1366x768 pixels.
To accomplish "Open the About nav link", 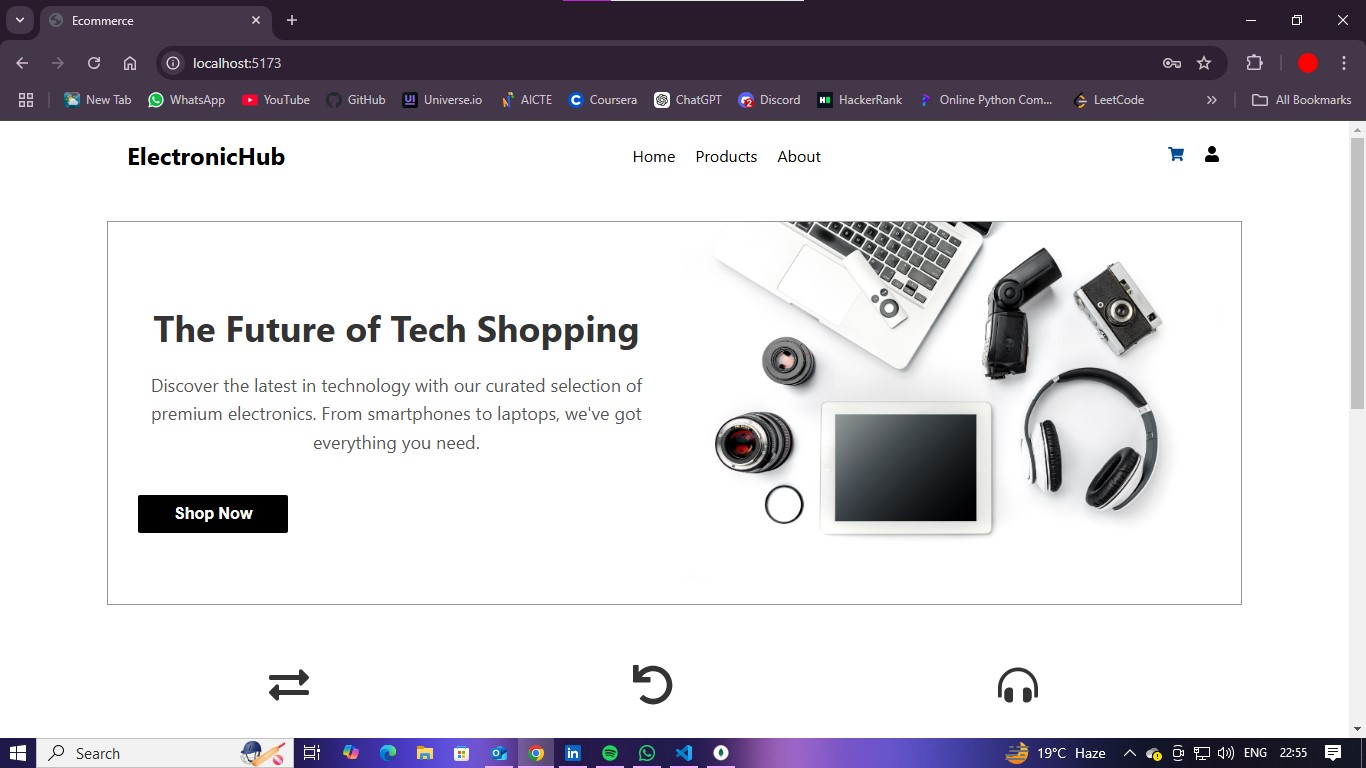I will click(798, 157).
